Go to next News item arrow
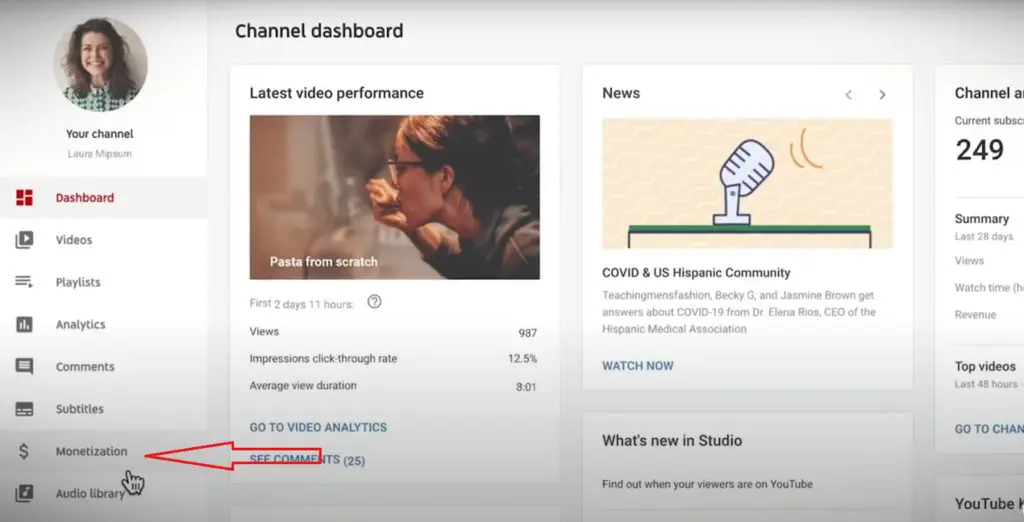 [x=882, y=95]
